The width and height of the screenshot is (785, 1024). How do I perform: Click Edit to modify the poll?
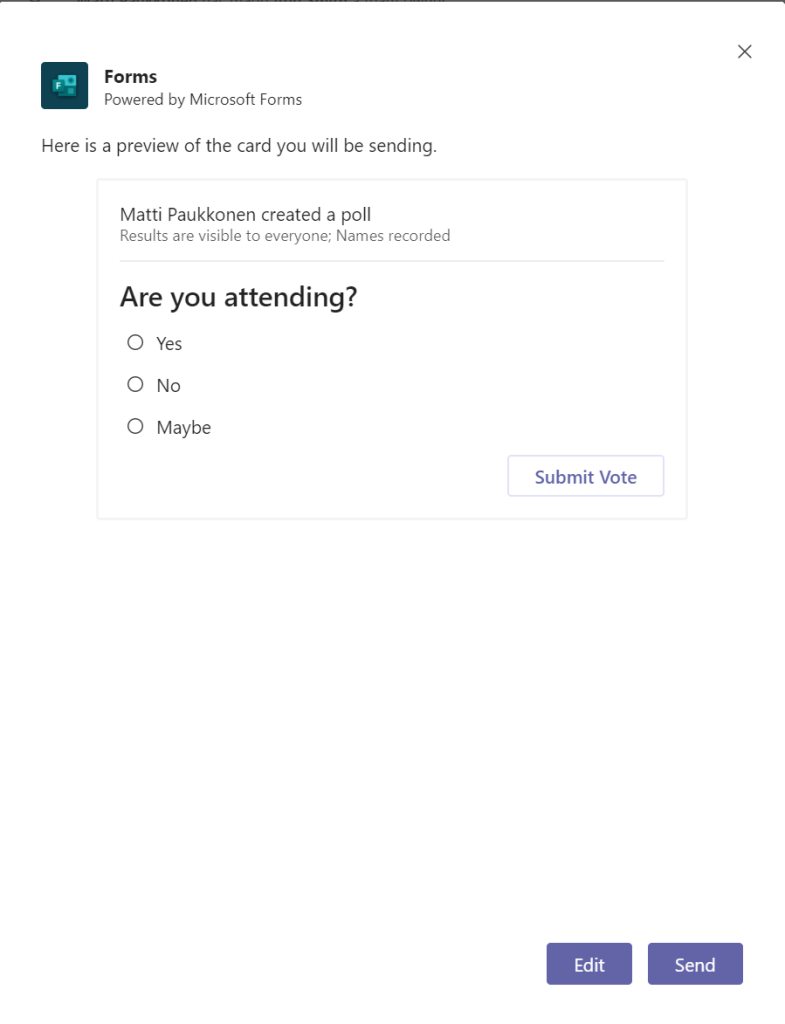(x=589, y=964)
